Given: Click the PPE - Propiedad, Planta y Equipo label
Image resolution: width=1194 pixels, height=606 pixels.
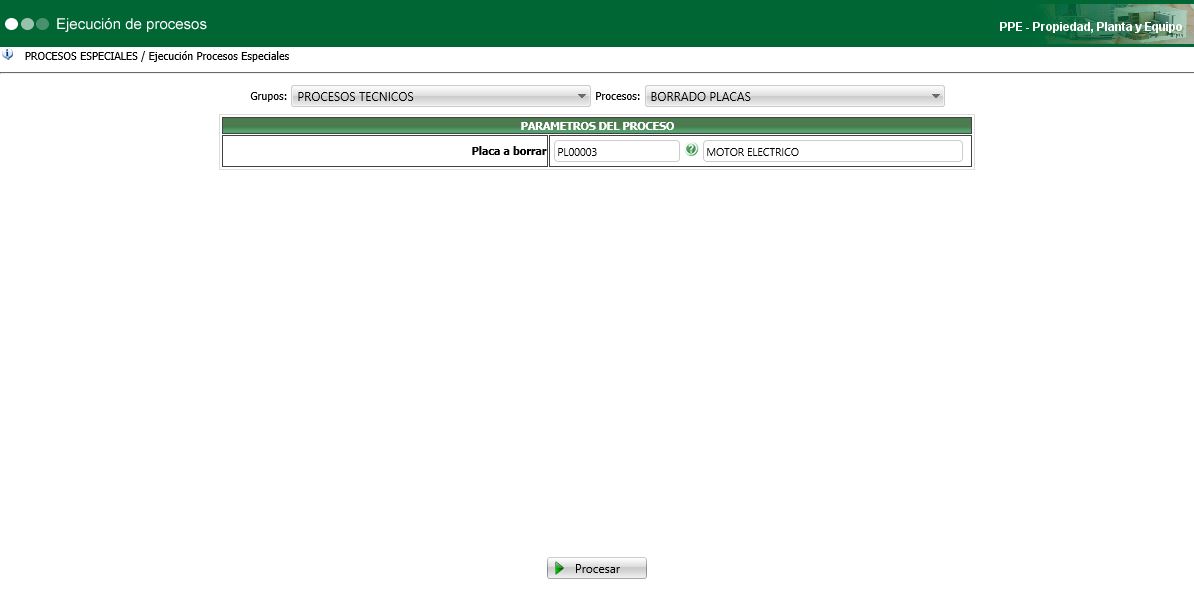Looking at the screenshot, I should 1090,27.
